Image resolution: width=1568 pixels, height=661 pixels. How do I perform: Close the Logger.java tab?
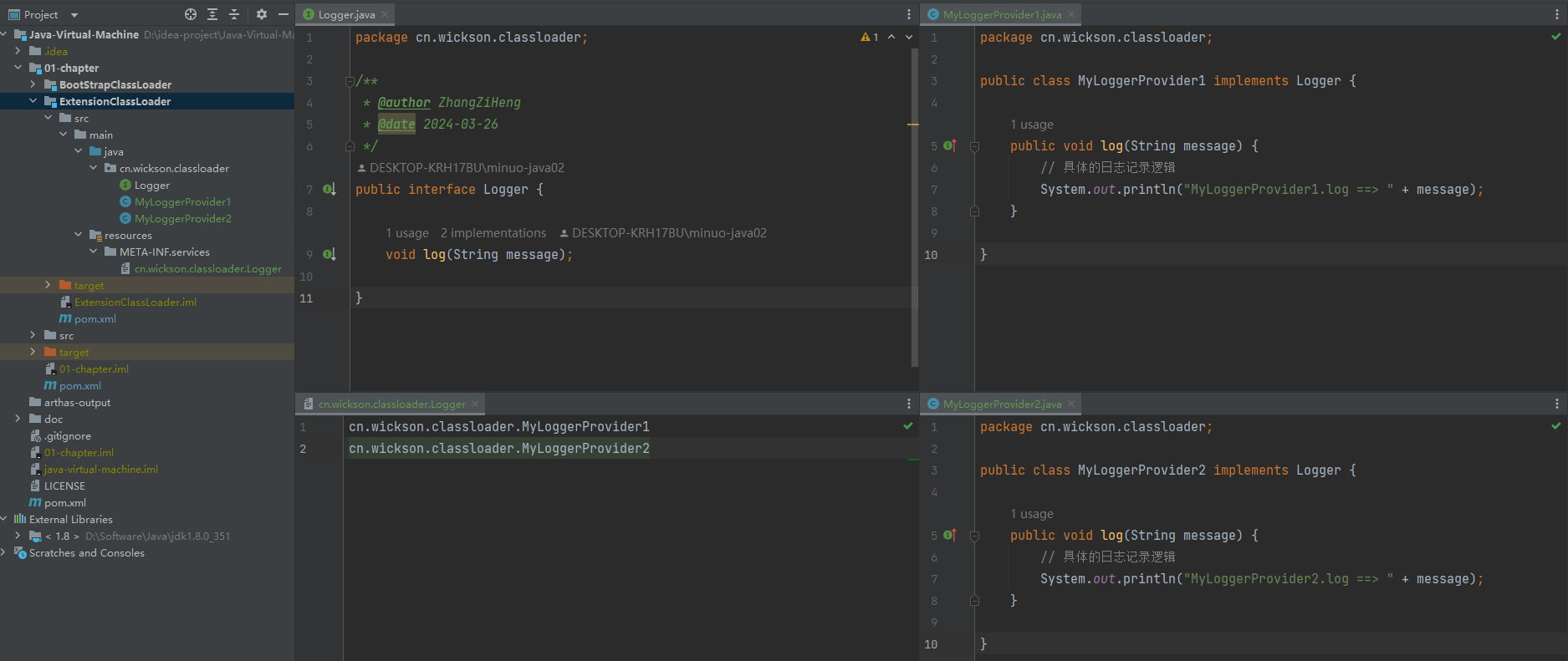click(385, 14)
